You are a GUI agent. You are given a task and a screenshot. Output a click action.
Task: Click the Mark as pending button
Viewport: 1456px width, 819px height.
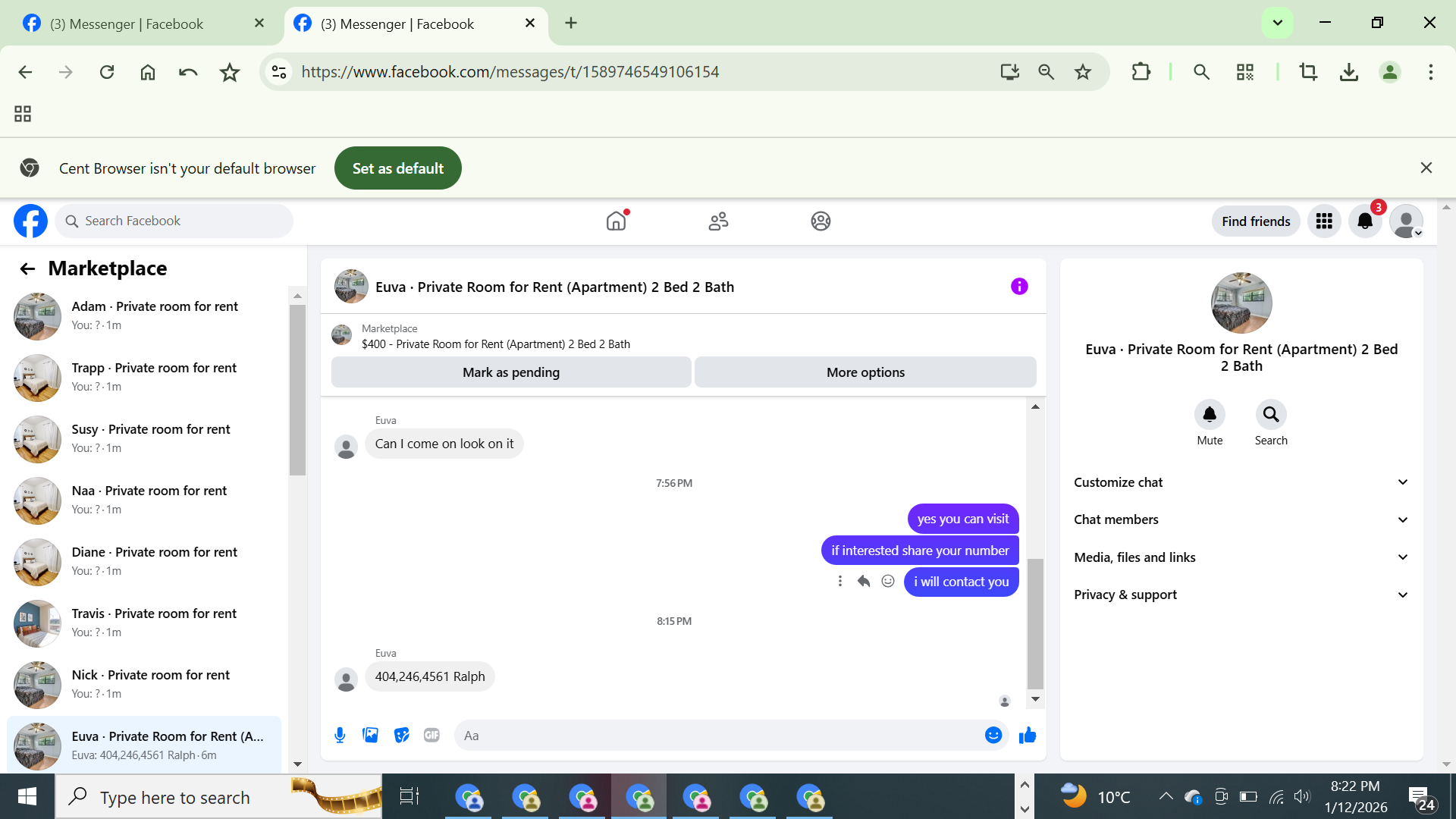point(511,372)
